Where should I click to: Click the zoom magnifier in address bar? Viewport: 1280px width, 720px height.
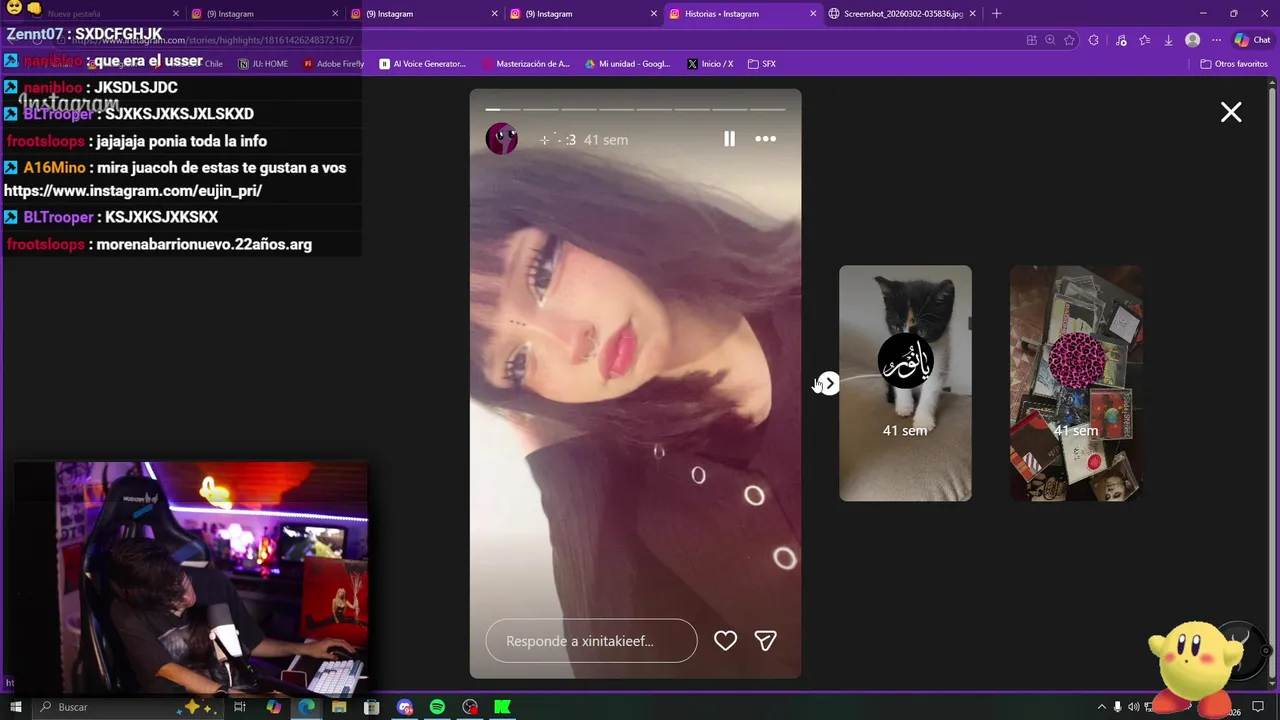tap(1050, 40)
